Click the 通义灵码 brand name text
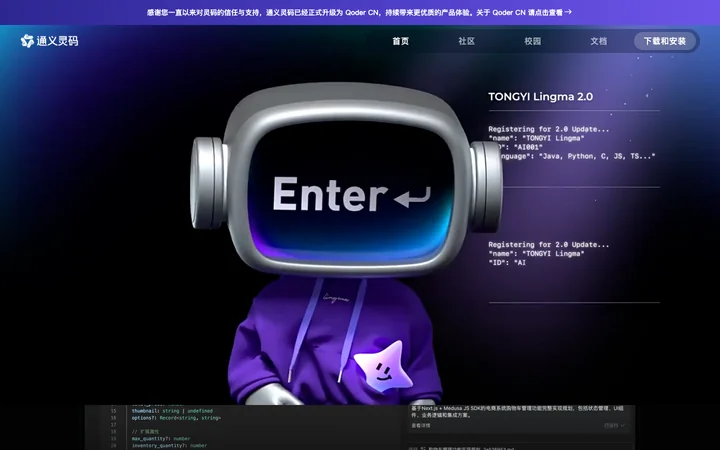720x450 pixels. [57, 41]
